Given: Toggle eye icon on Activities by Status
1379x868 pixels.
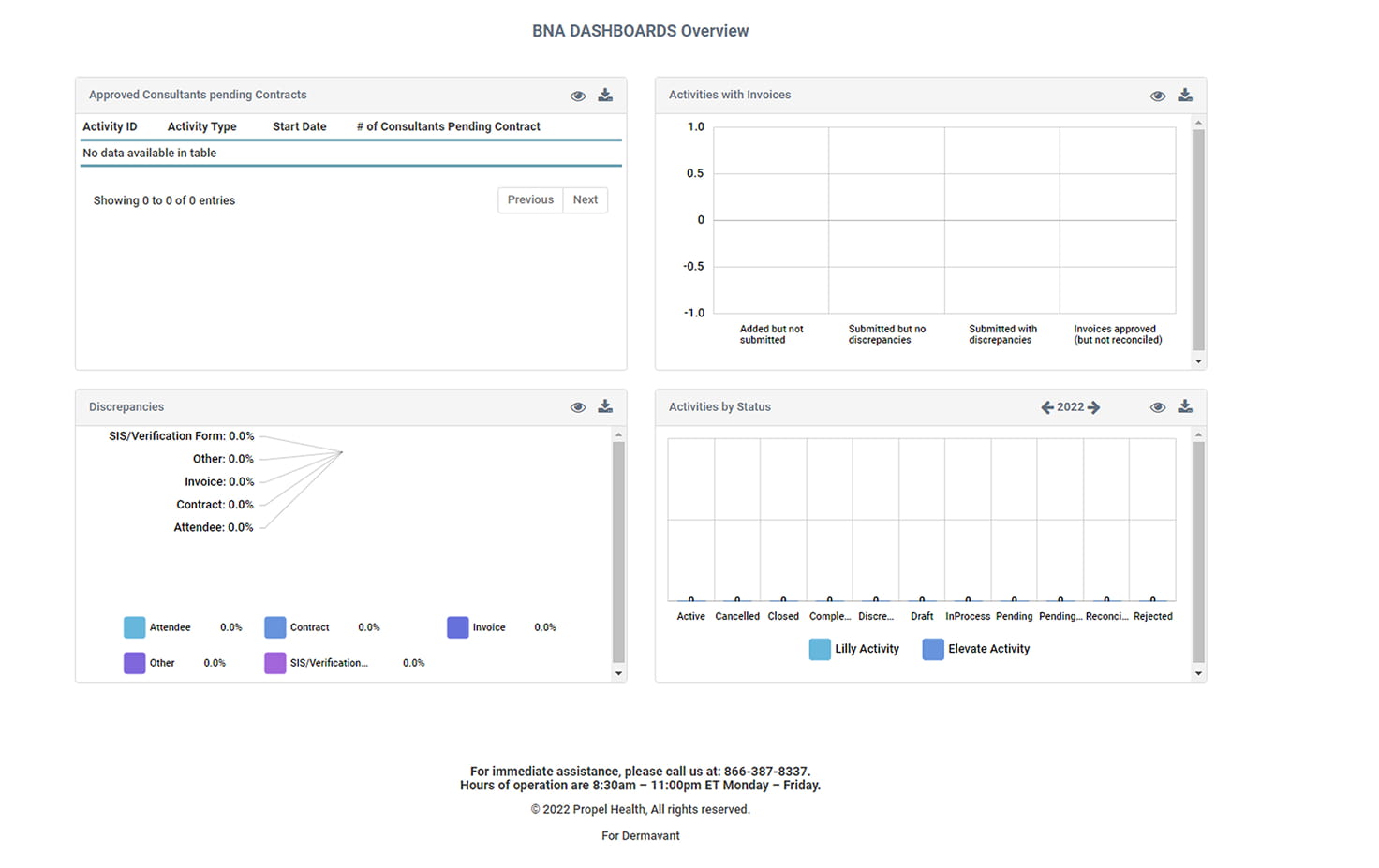Looking at the screenshot, I should (x=1158, y=407).
